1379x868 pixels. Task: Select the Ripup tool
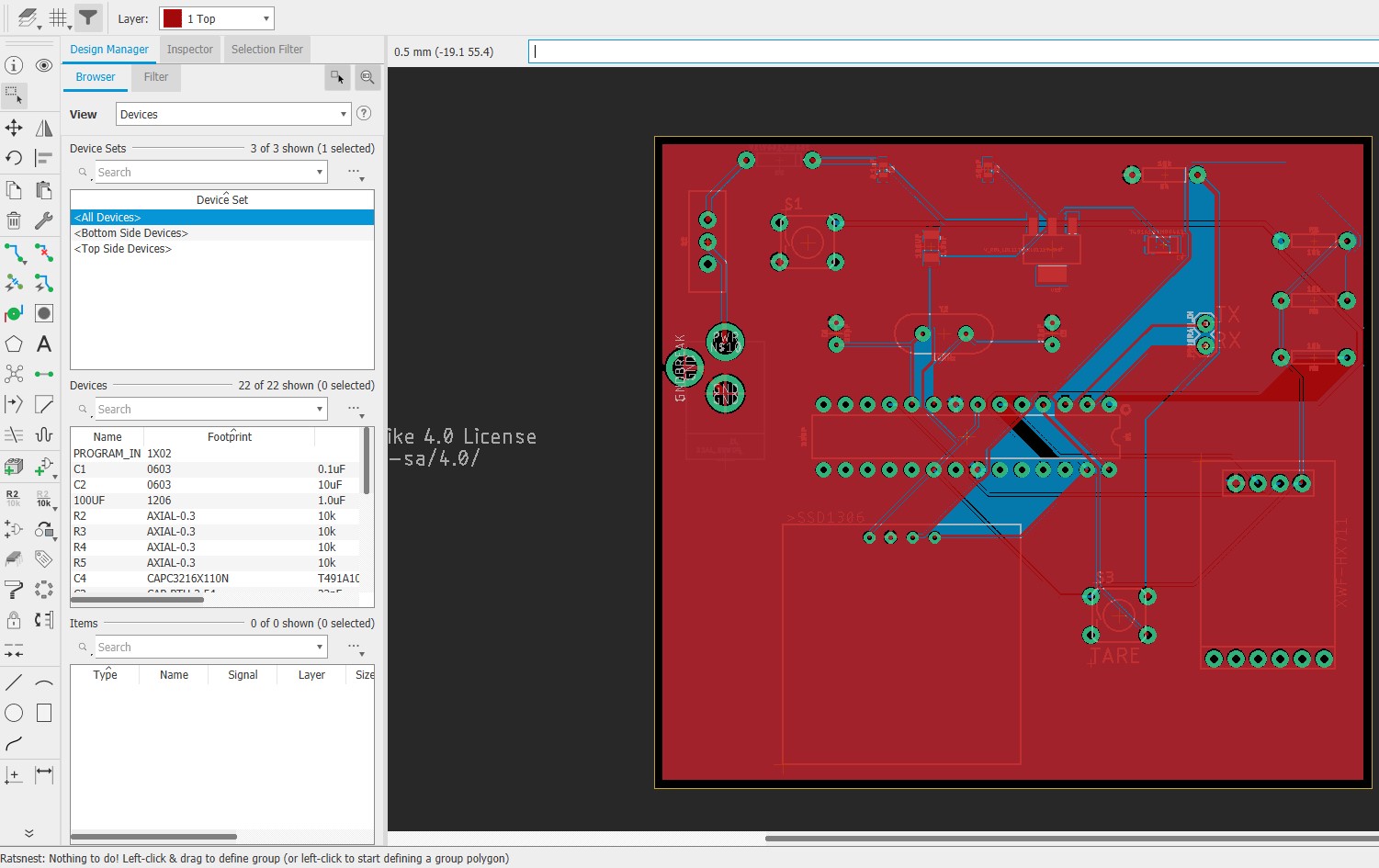click(43, 253)
